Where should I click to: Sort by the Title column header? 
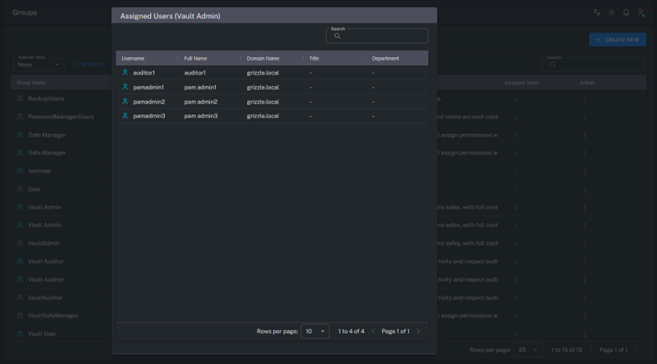(314, 58)
